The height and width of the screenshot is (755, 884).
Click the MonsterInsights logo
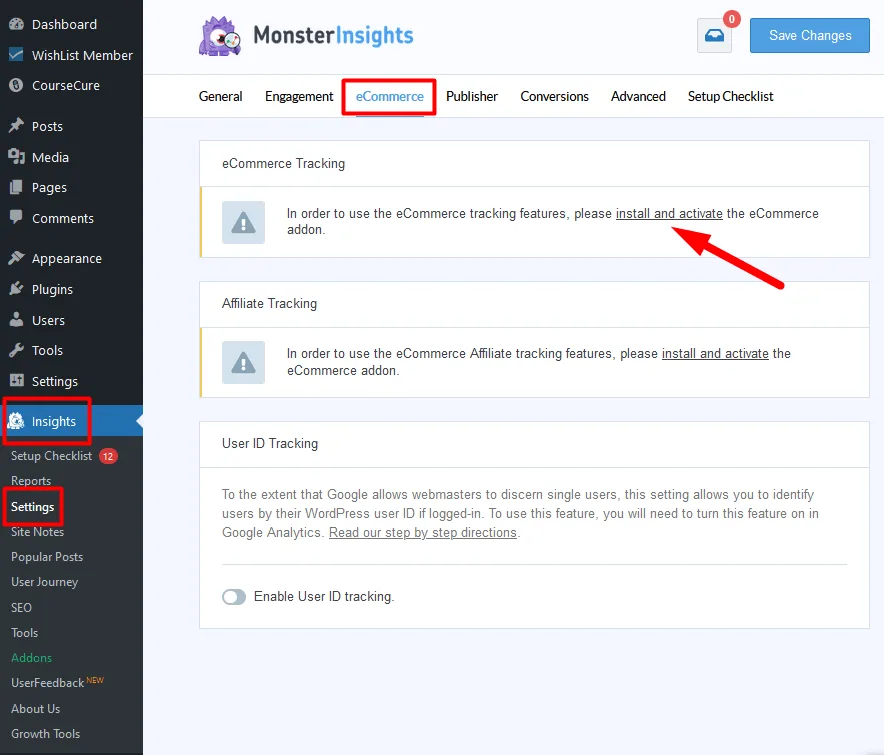pyautogui.click(x=306, y=36)
